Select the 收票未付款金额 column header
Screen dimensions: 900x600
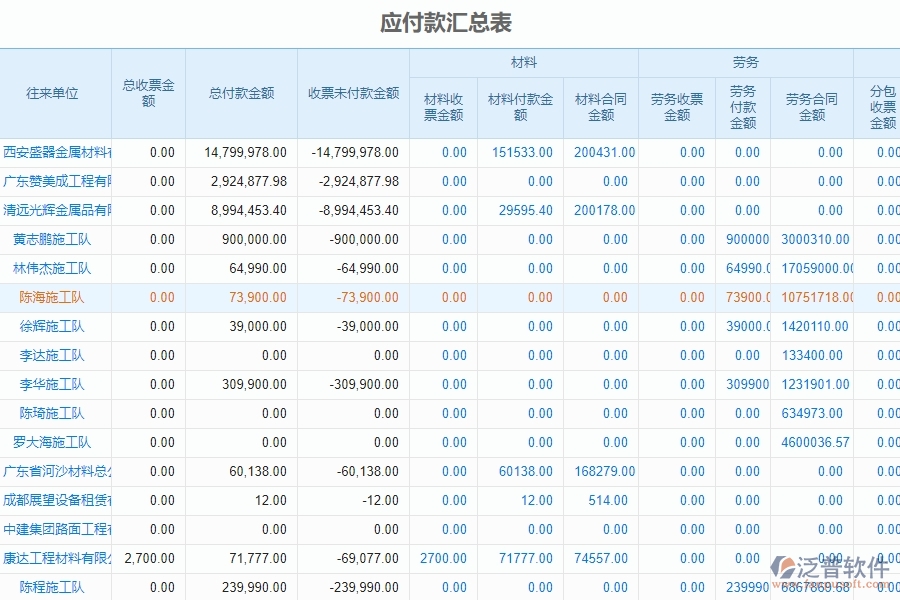pos(354,94)
